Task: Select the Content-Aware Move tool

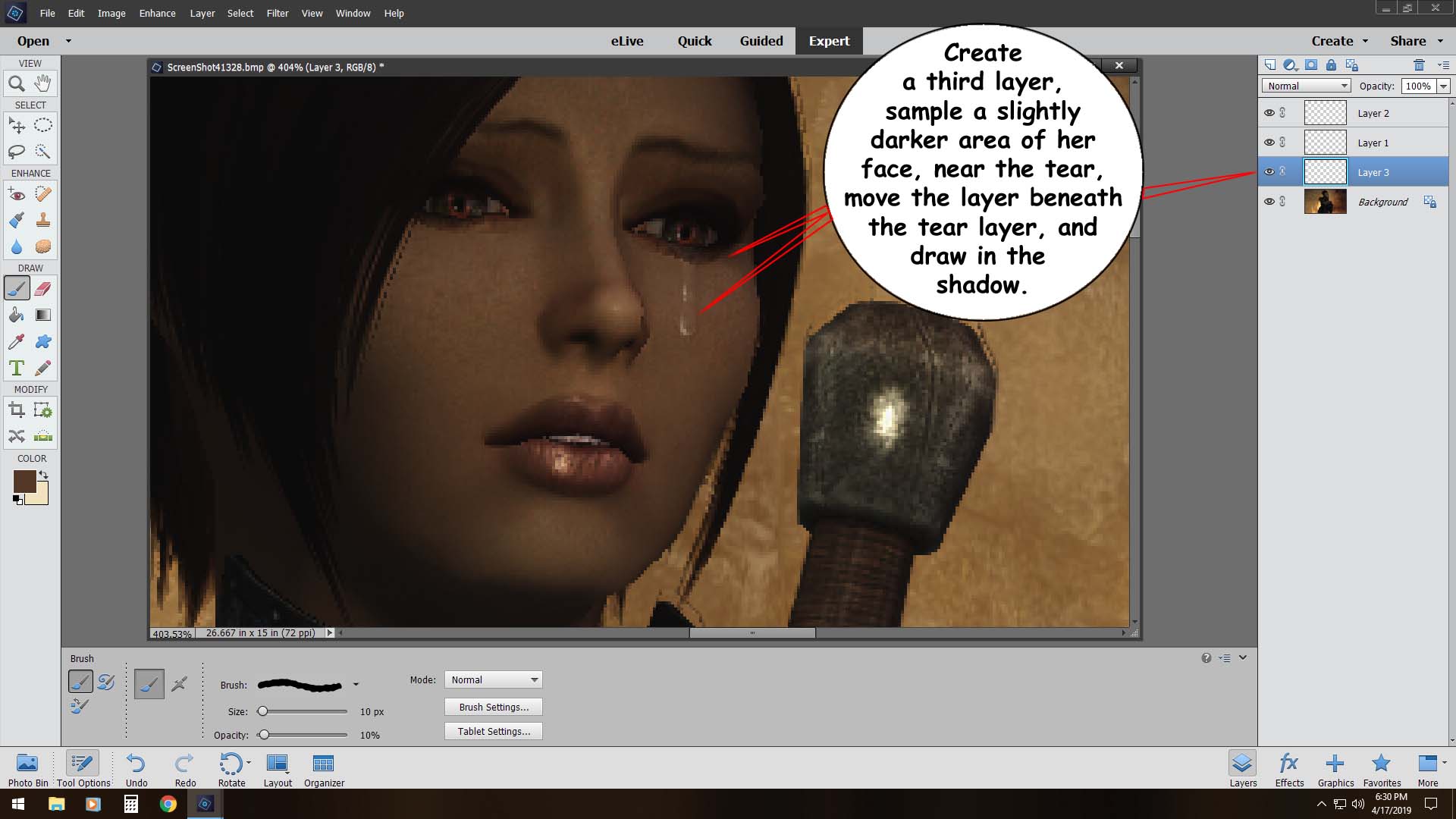Action: 17,436
